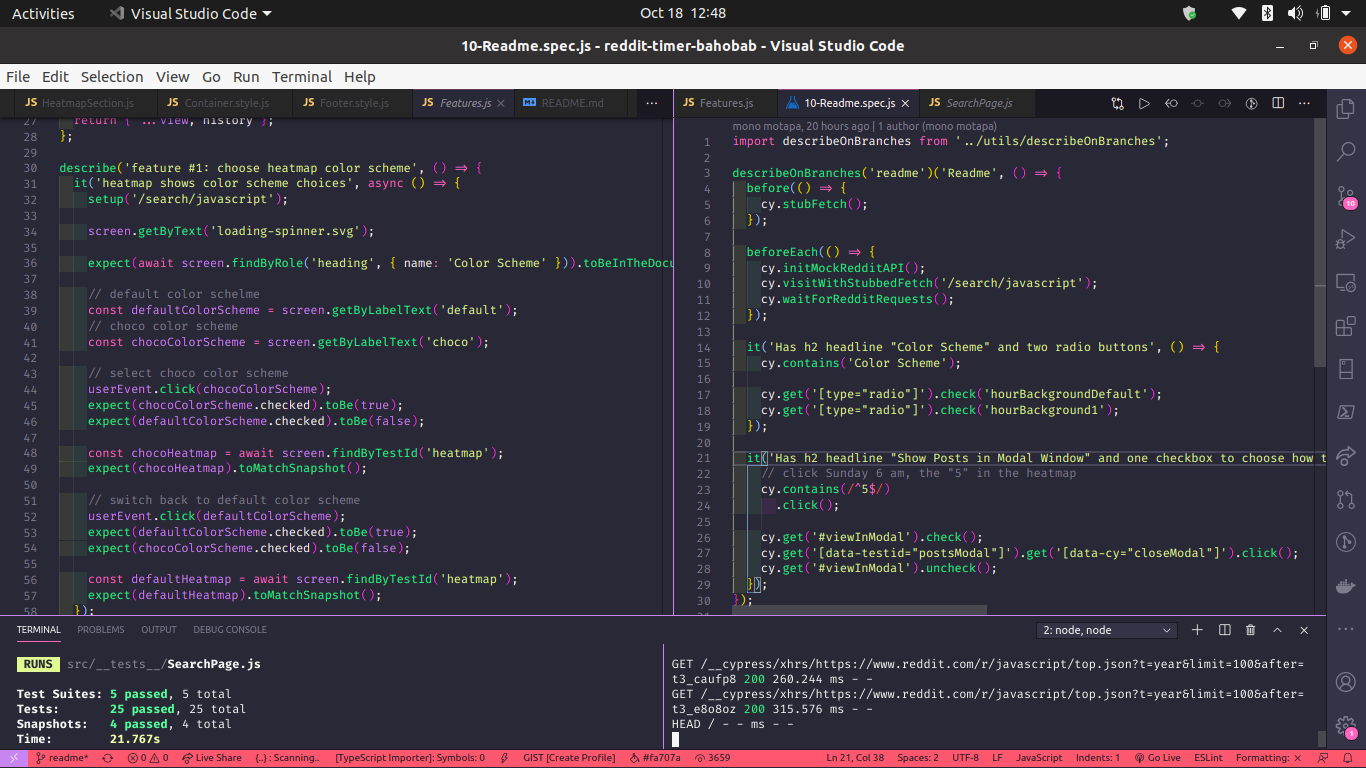Click Ln 21, Col 38 go-to-line item

click(x=855, y=758)
